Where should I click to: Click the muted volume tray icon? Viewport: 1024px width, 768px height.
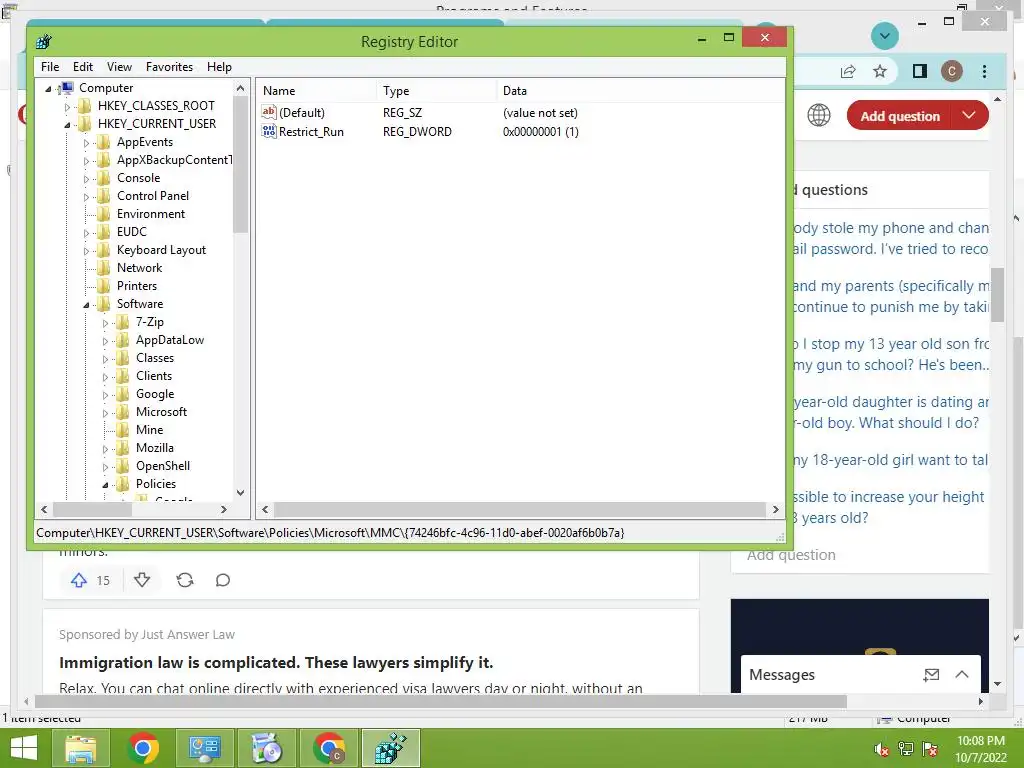point(882,749)
